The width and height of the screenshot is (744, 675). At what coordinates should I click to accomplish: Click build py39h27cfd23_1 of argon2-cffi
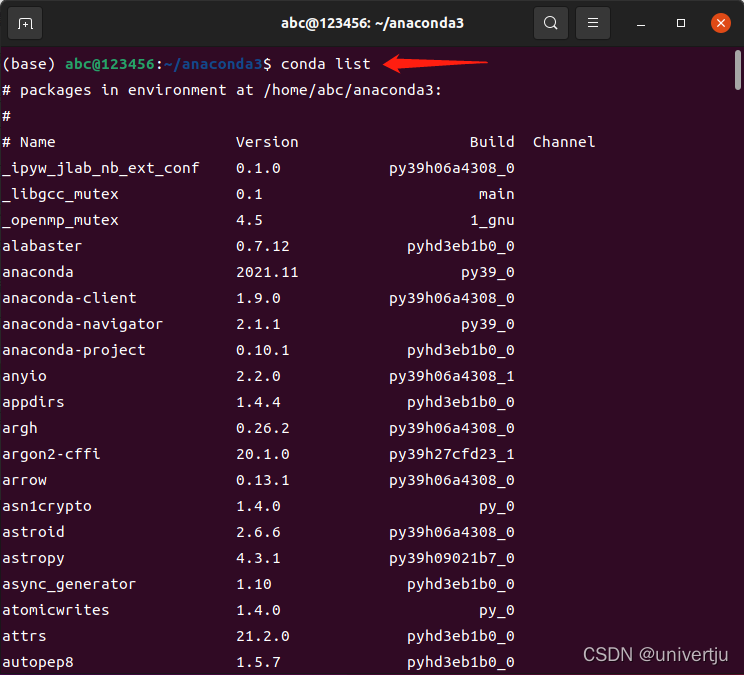tap(452, 454)
